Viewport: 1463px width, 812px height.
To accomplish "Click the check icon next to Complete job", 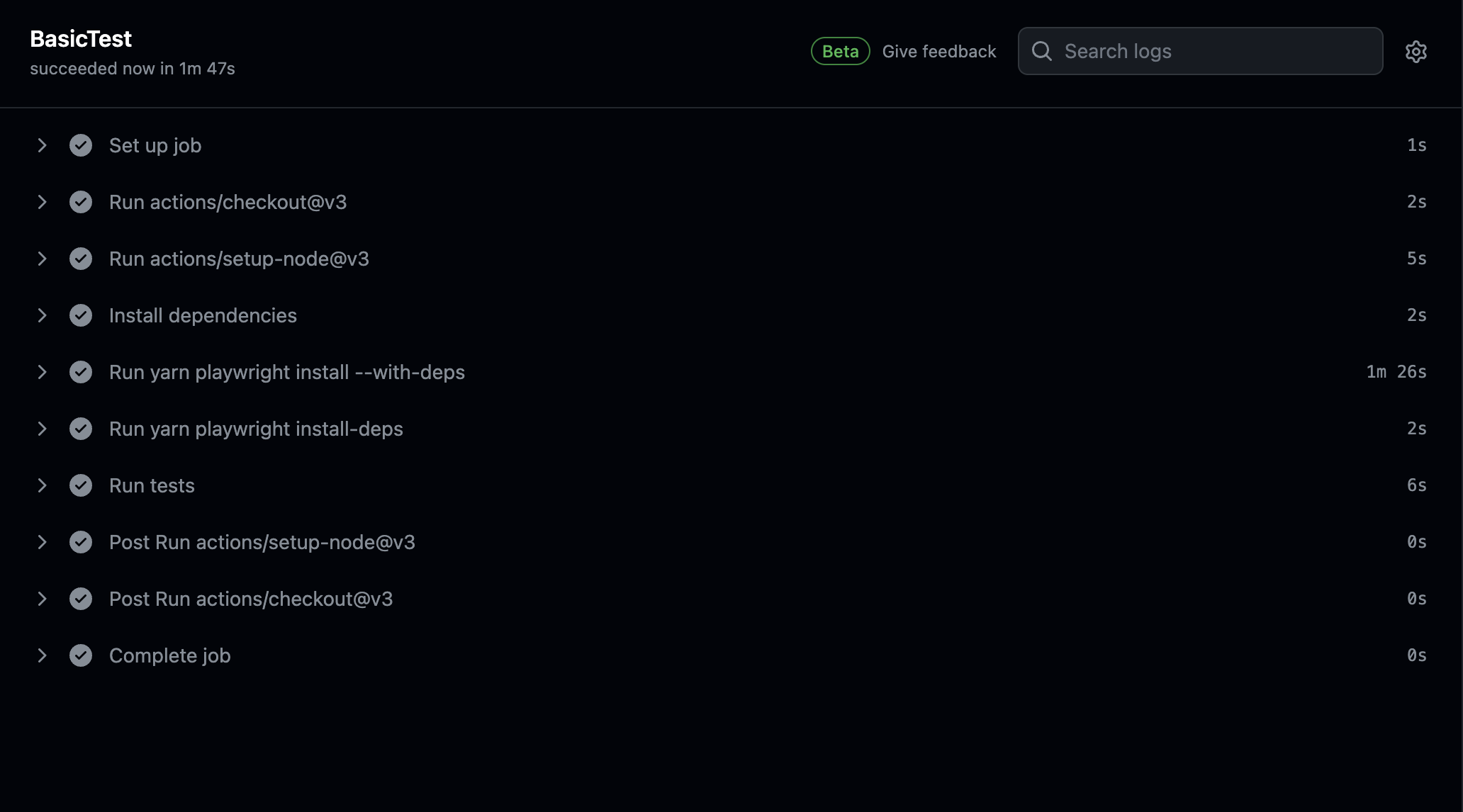I will (x=81, y=655).
